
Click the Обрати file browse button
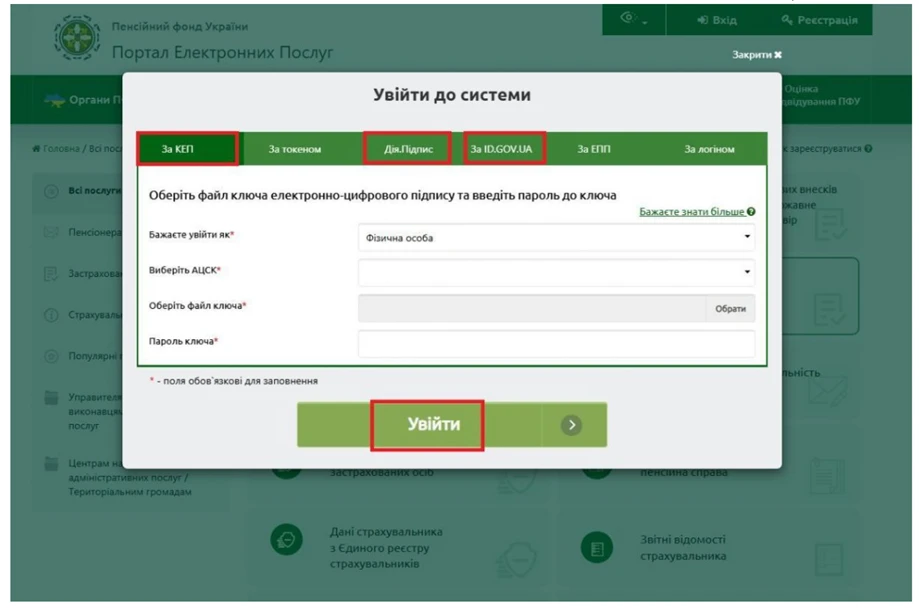pyautogui.click(x=730, y=309)
